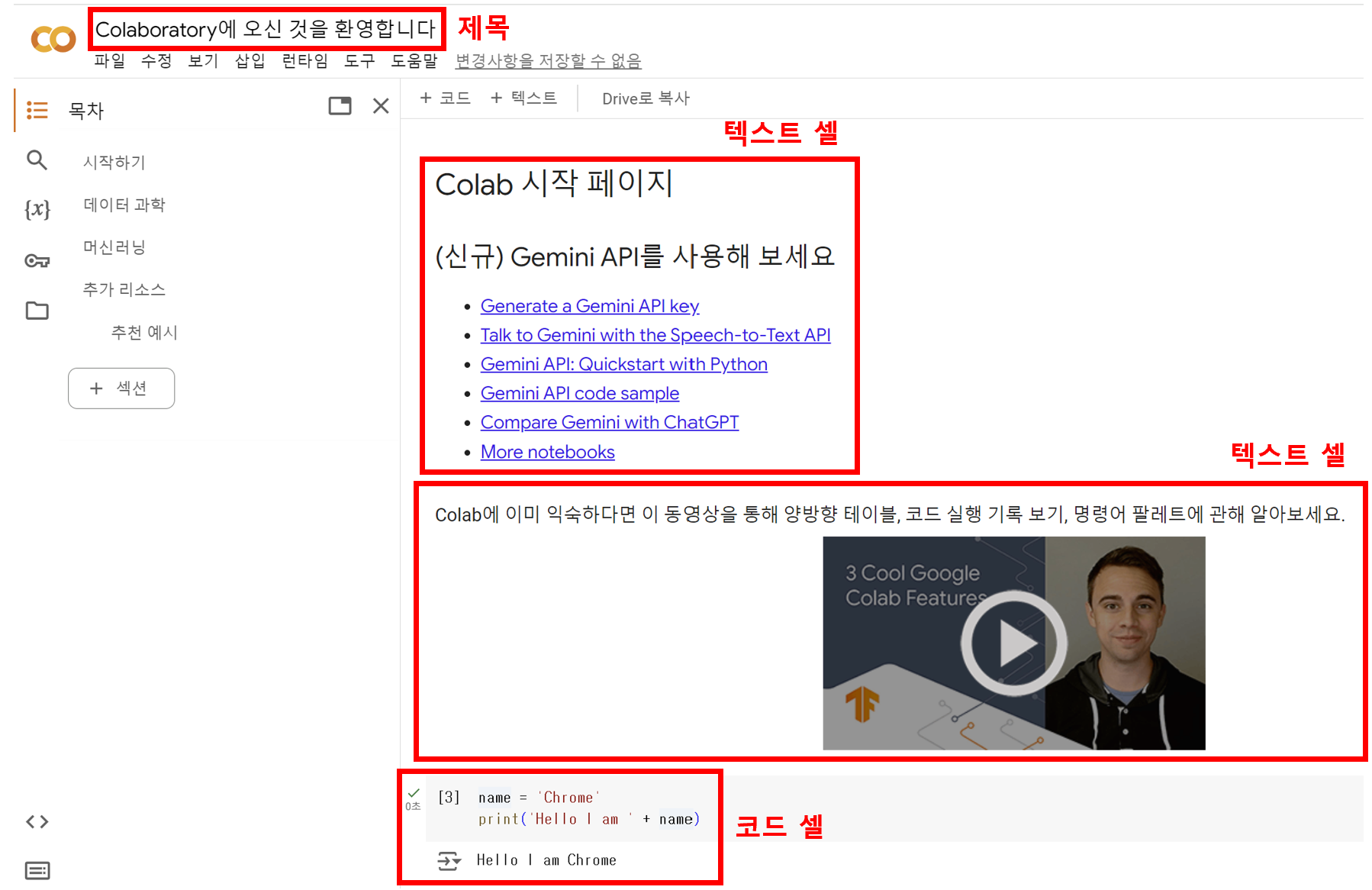Open Generate a Gemini API key link
Screen dimensions: 1372x890
[x=590, y=306]
